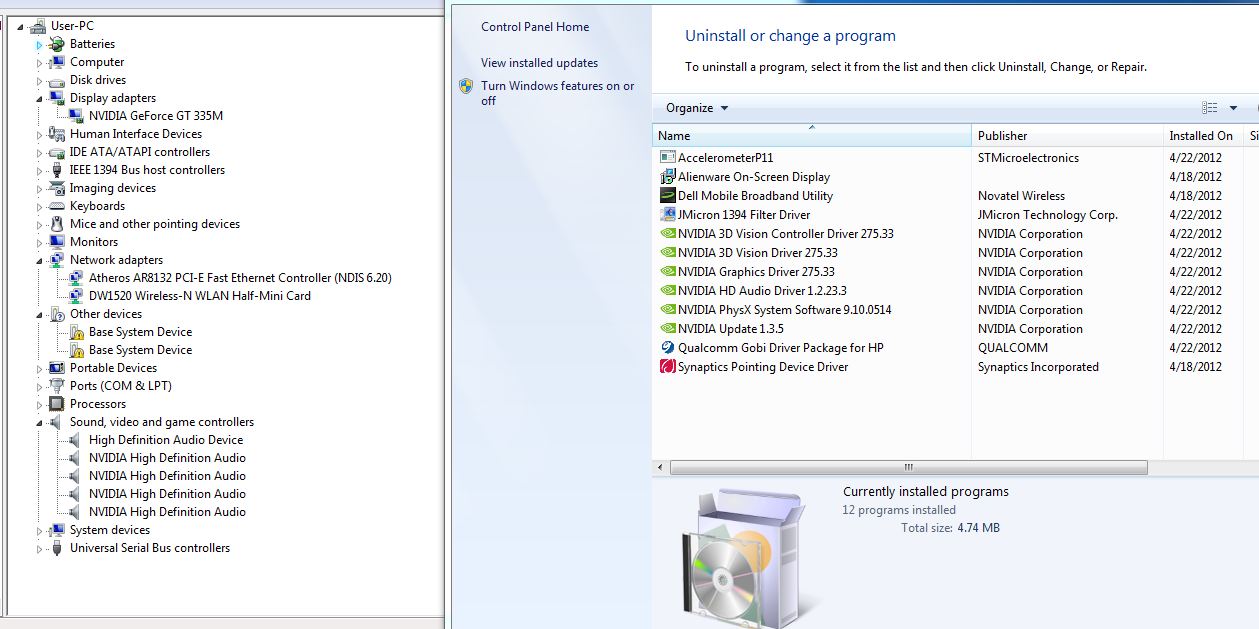Screen dimensions: 1259x629
Task: Click the Alienware On-Screen Display program icon
Action: click(668, 177)
